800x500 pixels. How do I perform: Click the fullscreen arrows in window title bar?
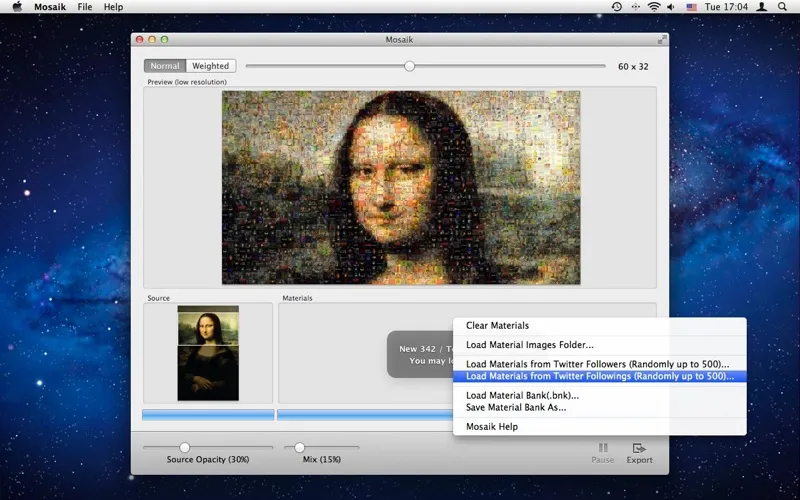coord(662,39)
